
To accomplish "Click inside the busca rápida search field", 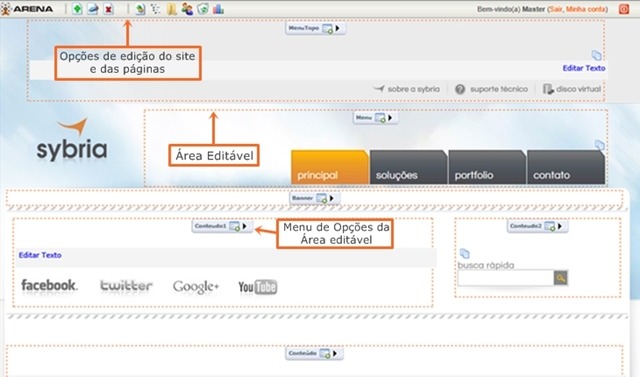I will [506, 278].
